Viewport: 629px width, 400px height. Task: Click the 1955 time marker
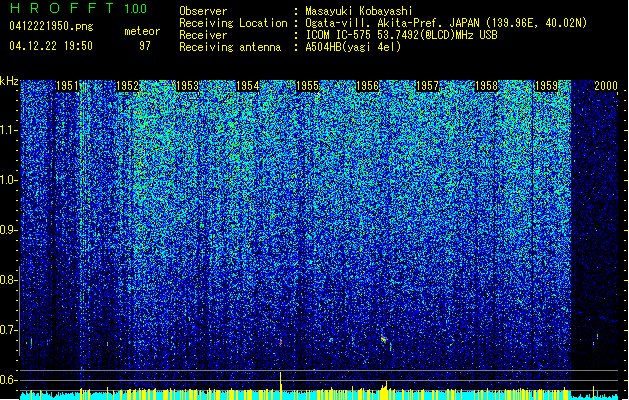coord(307,86)
